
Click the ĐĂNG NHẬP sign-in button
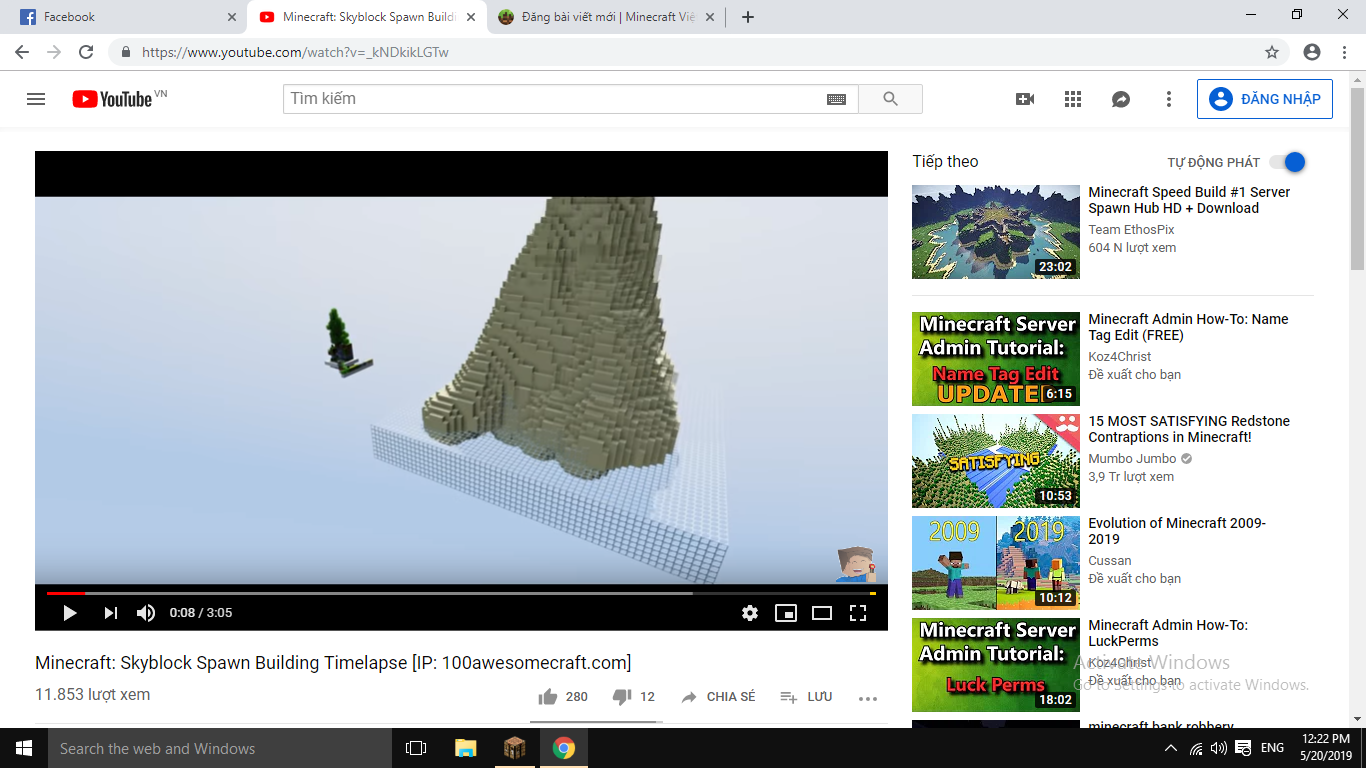tap(1265, 99)
